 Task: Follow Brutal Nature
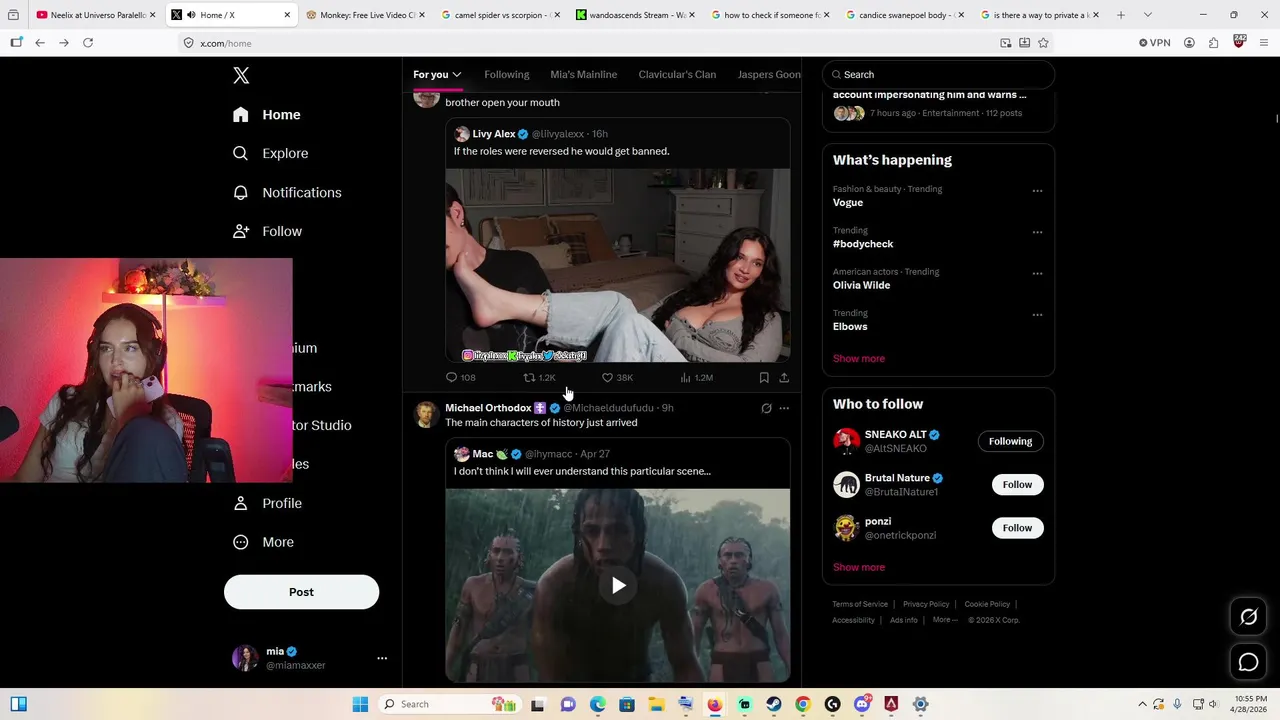tap(1017, 484)
